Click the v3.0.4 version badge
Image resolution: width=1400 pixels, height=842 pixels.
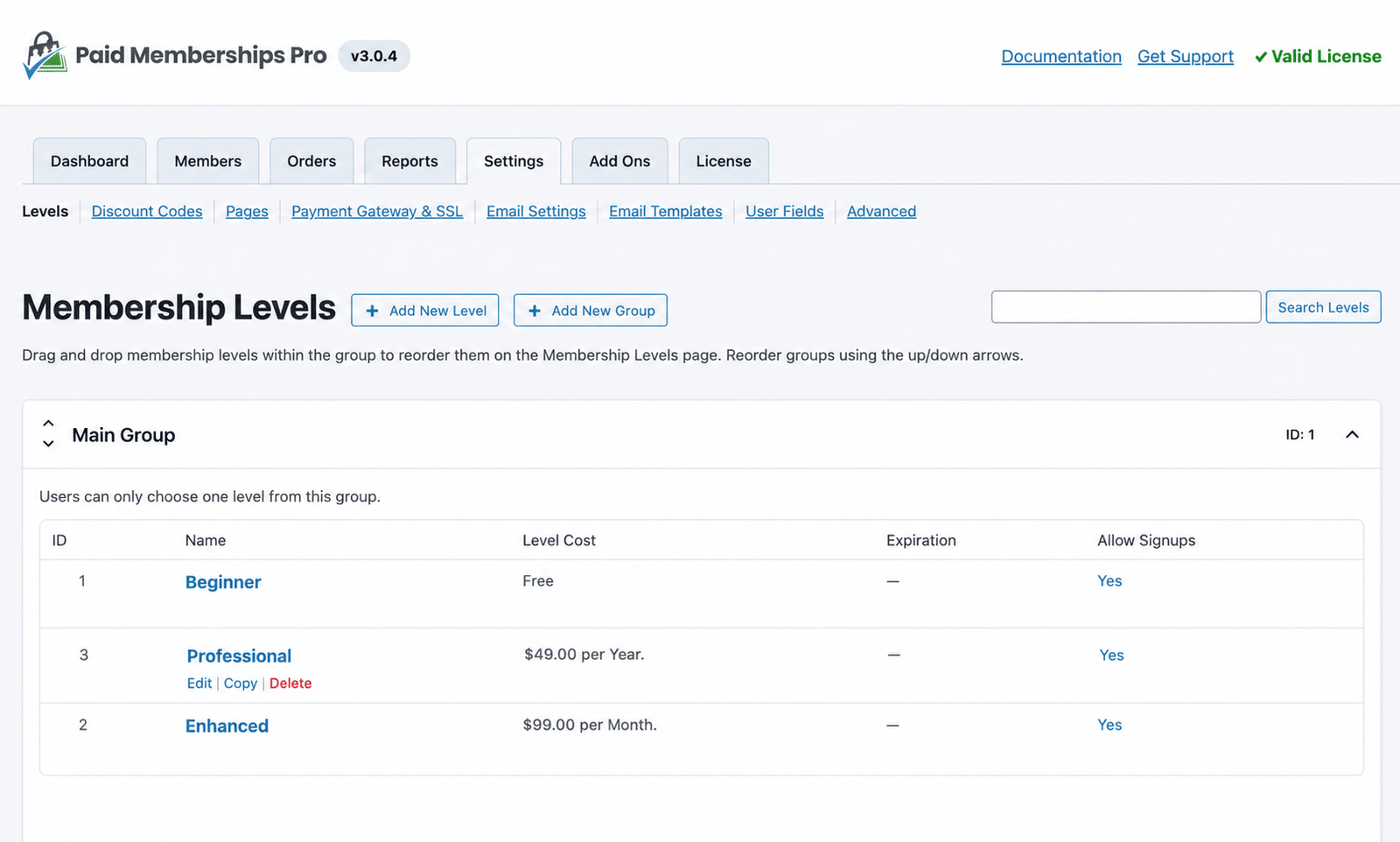[374, 56]
